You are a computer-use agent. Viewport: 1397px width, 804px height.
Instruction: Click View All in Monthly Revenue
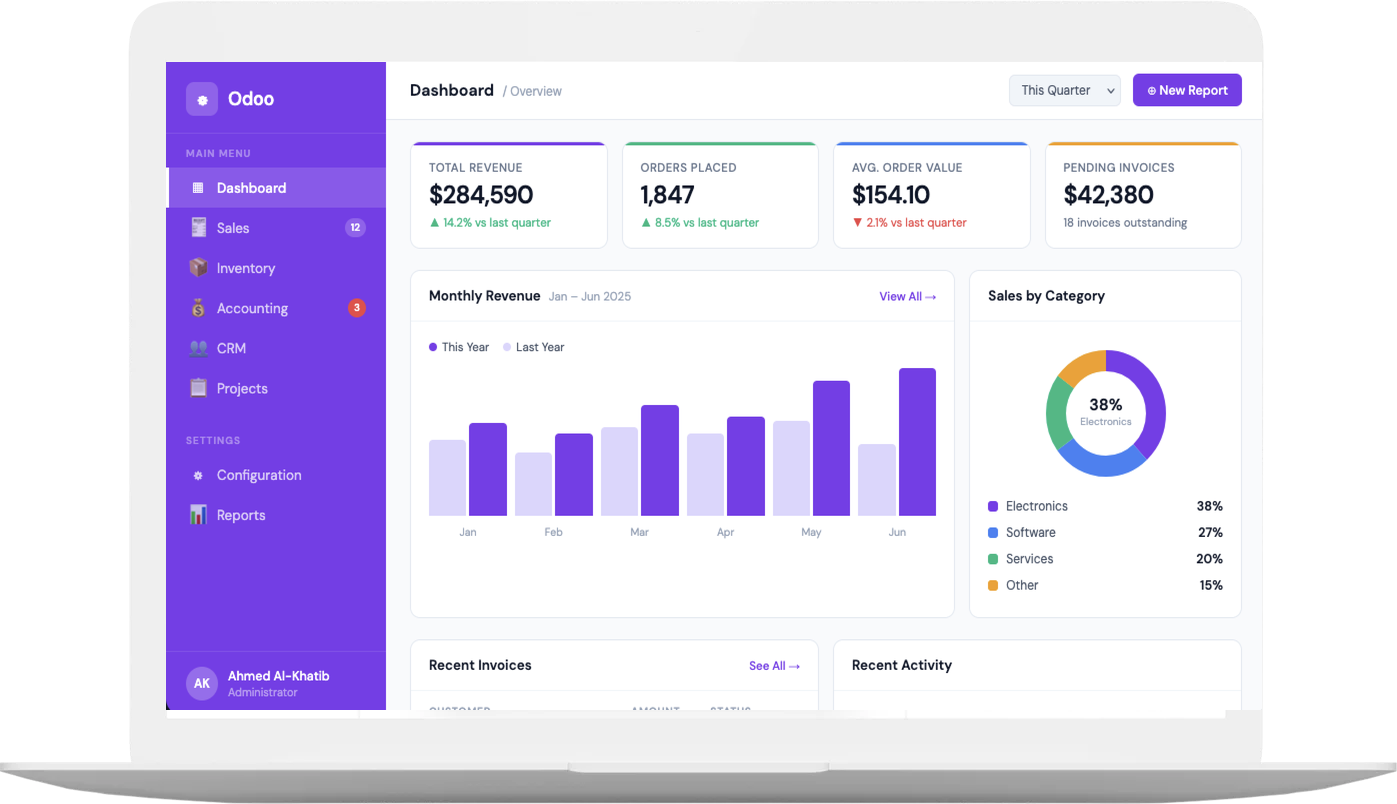(908, 296)
